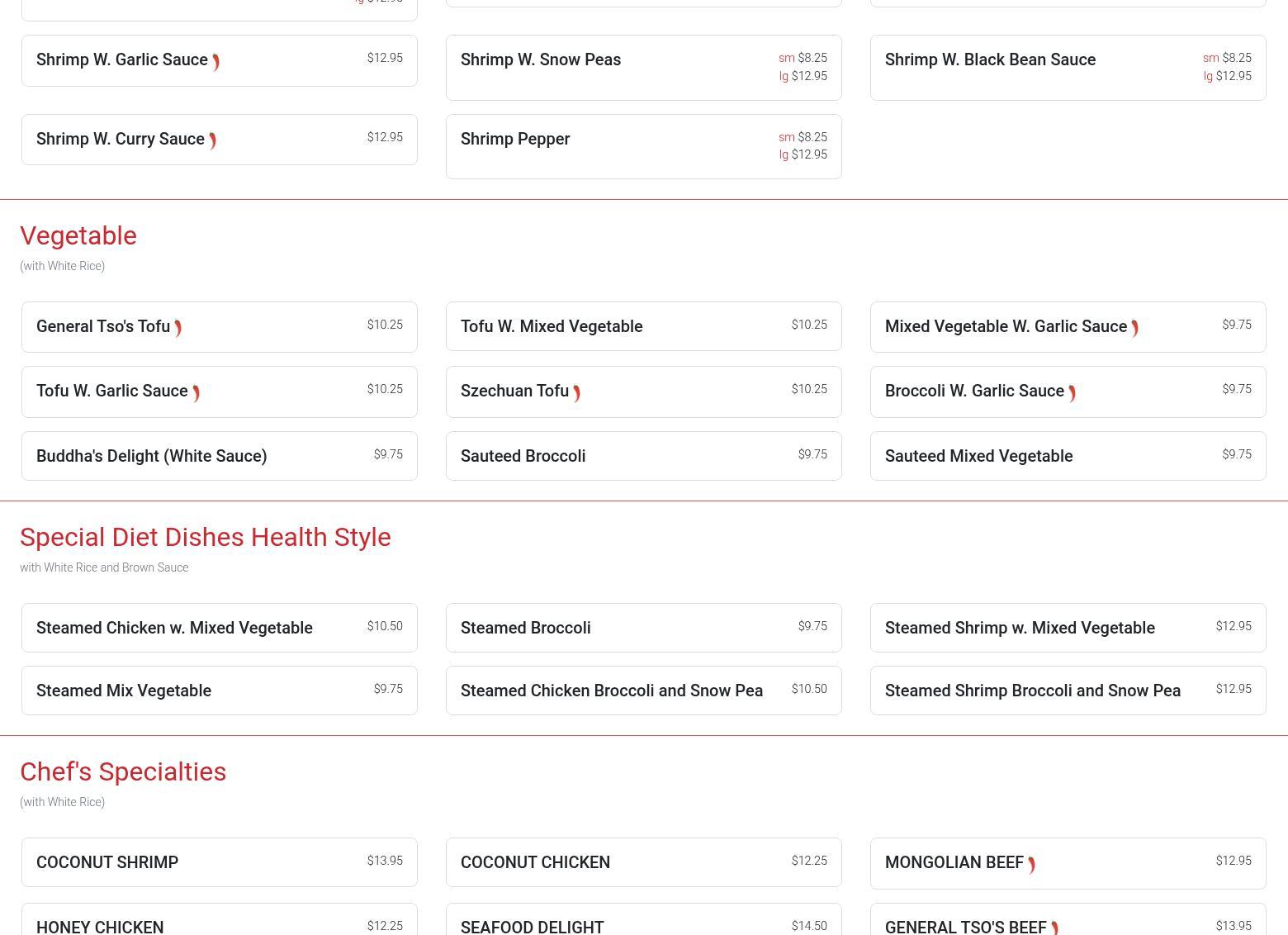Select the Shrimp W. Snow Peas menu item
This screenshot has width=1288, height=935.
point(643,68)
